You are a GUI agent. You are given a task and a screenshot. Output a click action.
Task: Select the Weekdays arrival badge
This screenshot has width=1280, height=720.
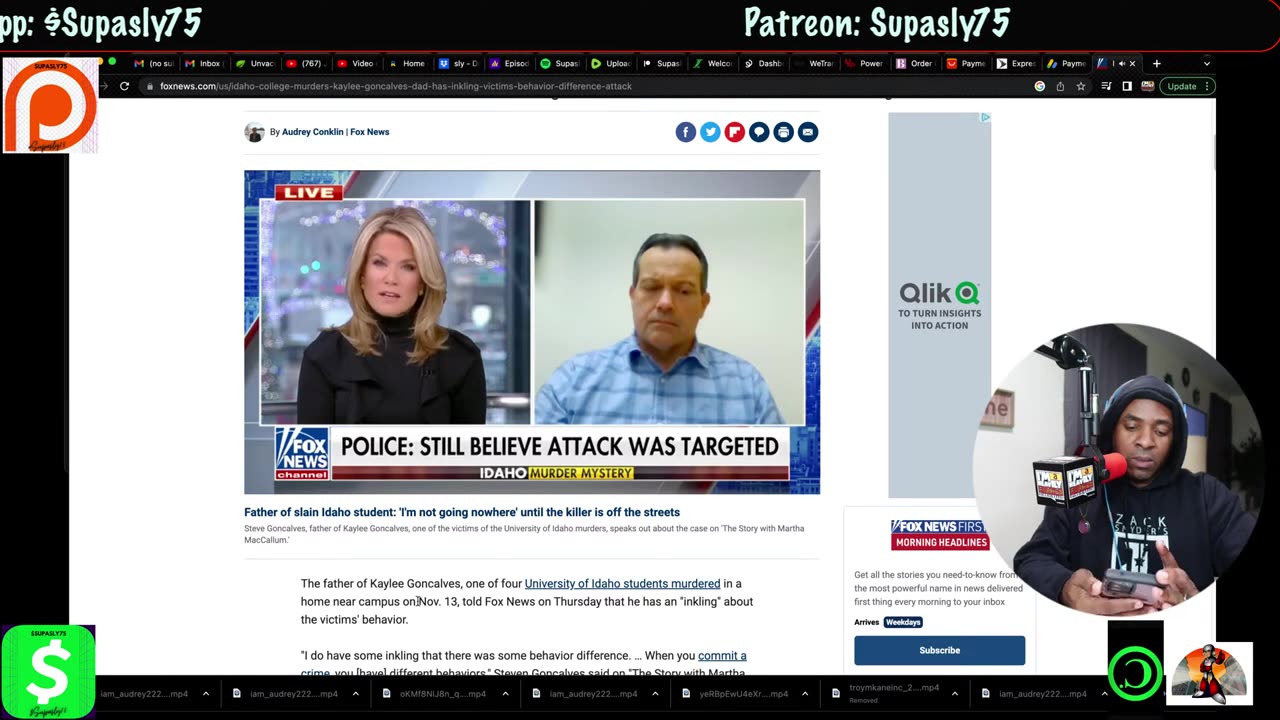pyautogui.click(x=903, y=622)
